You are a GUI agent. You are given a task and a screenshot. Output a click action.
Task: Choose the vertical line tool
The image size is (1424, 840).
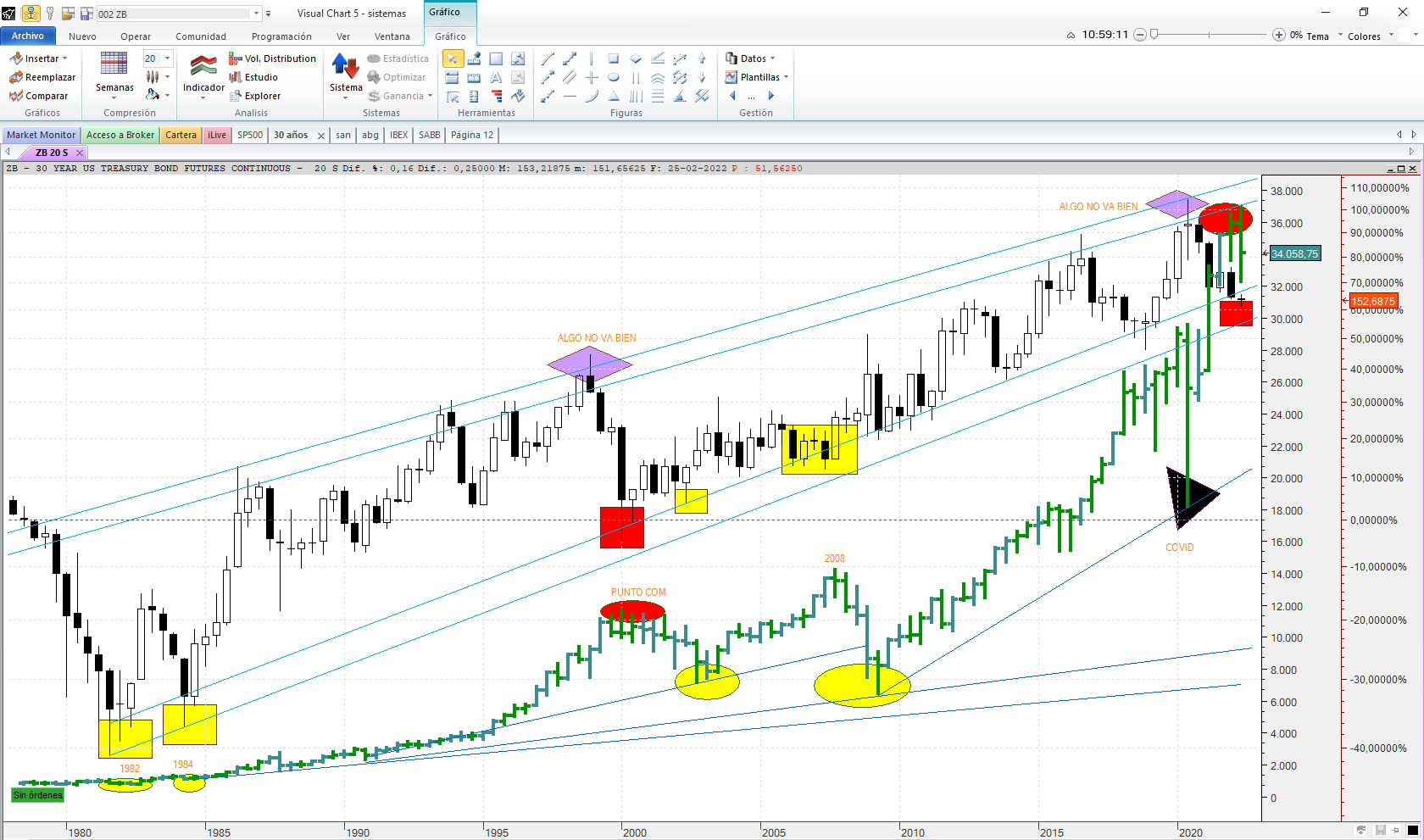pos(592,58)
